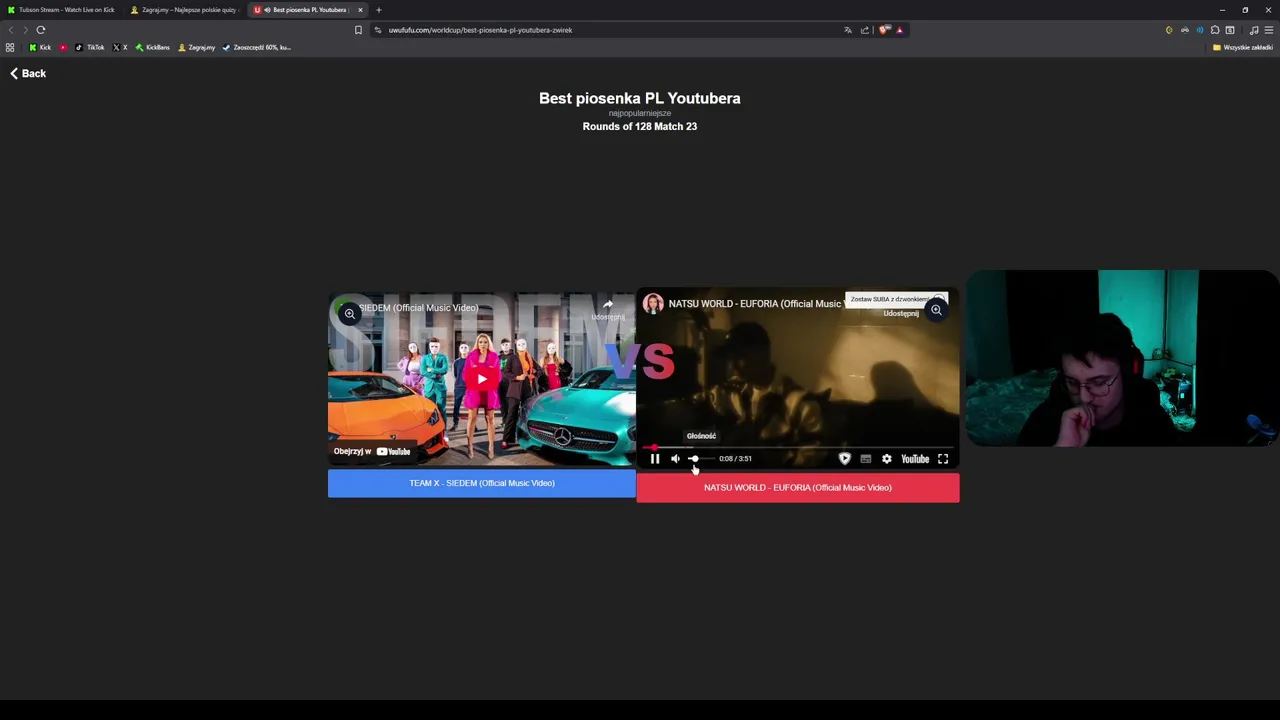
Task: Open the translate page icon
Action: pyautogui.click(x=848, y=30)
